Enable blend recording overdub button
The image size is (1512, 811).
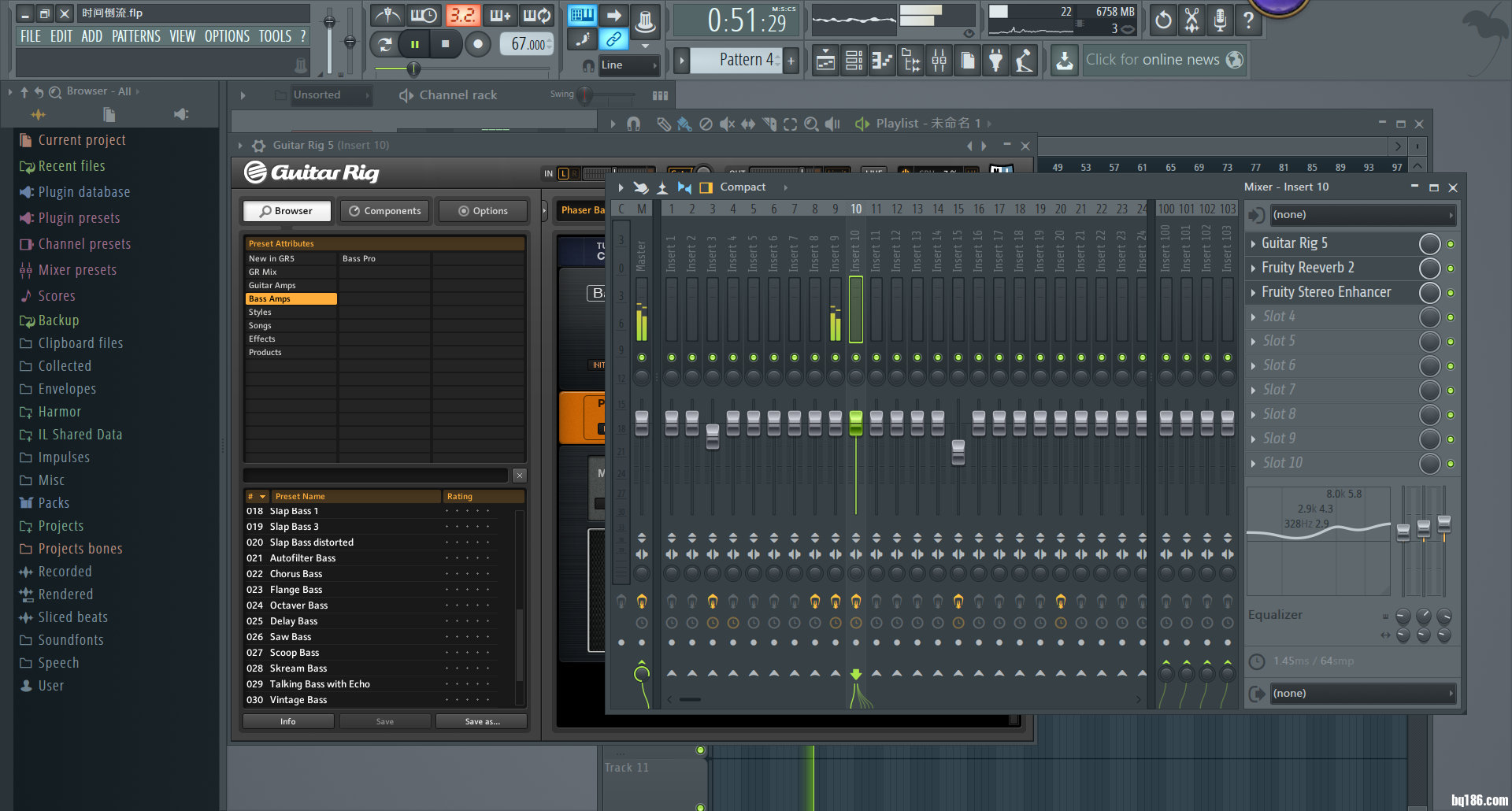pyautogui.click(x=500, y=15)
